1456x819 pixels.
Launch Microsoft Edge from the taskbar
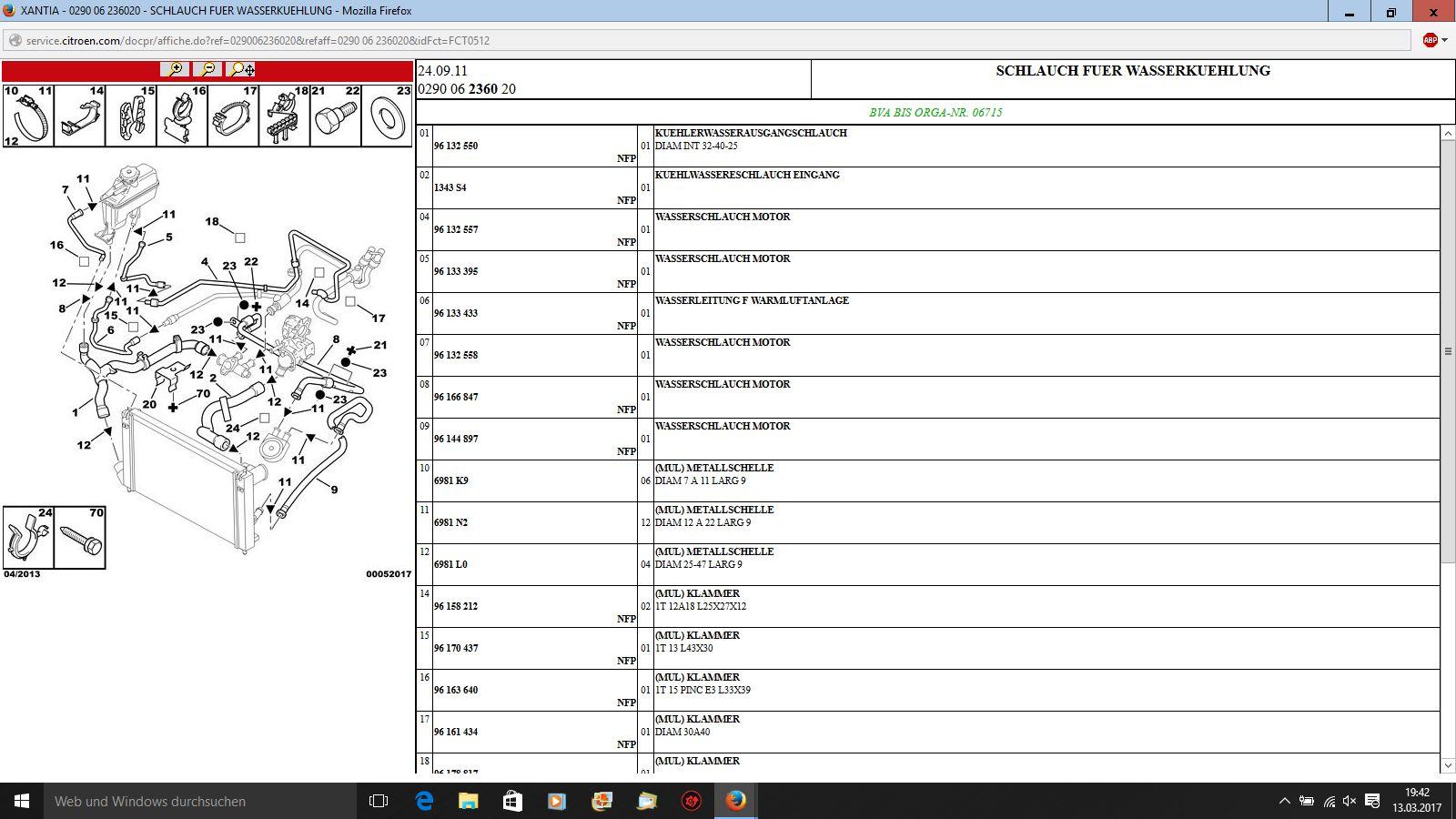(424, 801)
